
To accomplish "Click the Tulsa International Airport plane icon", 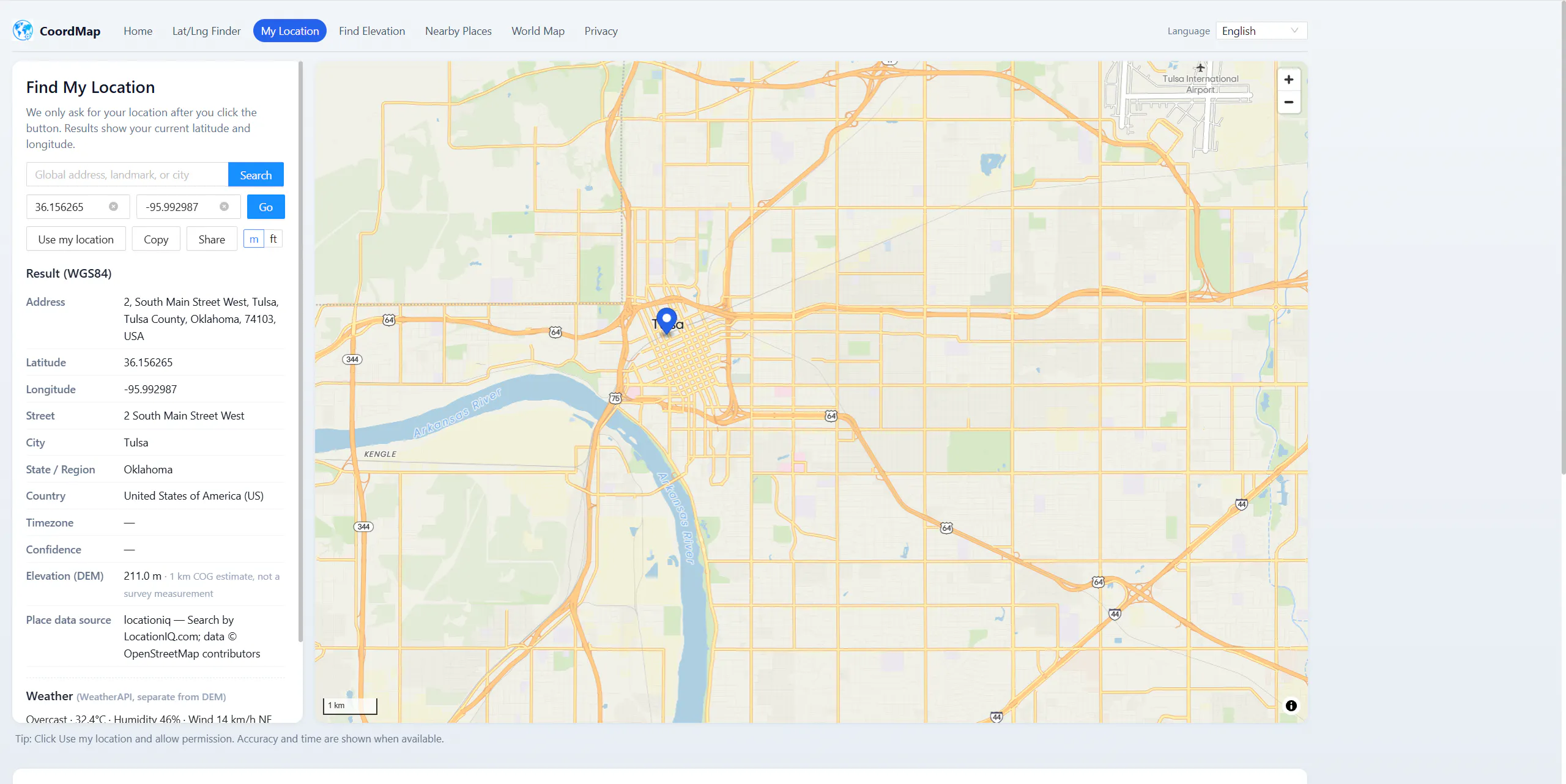I will (1200, 68).
